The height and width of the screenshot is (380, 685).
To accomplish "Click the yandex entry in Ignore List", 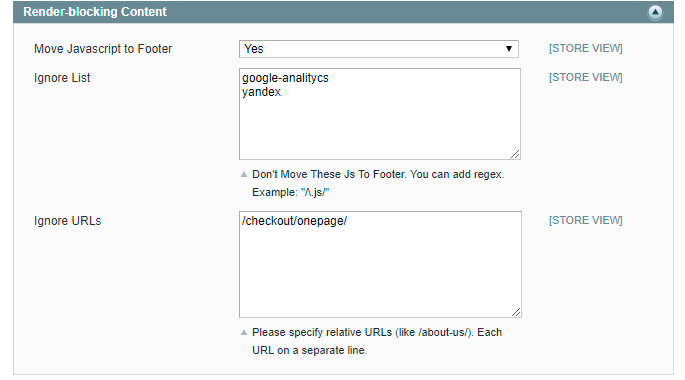I will click(261, 92).
